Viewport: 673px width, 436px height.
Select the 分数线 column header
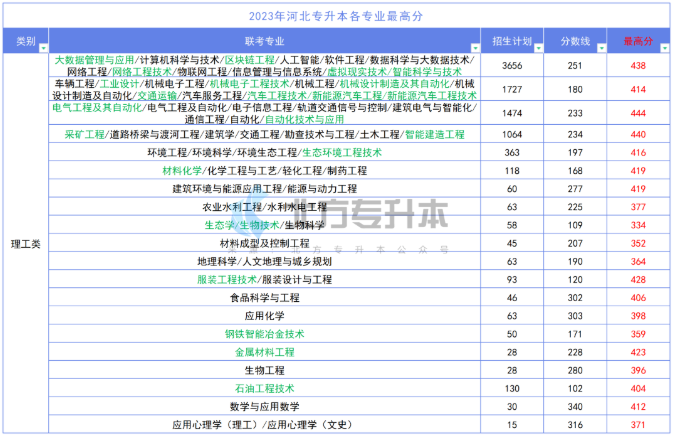click(x=574, y=42)
